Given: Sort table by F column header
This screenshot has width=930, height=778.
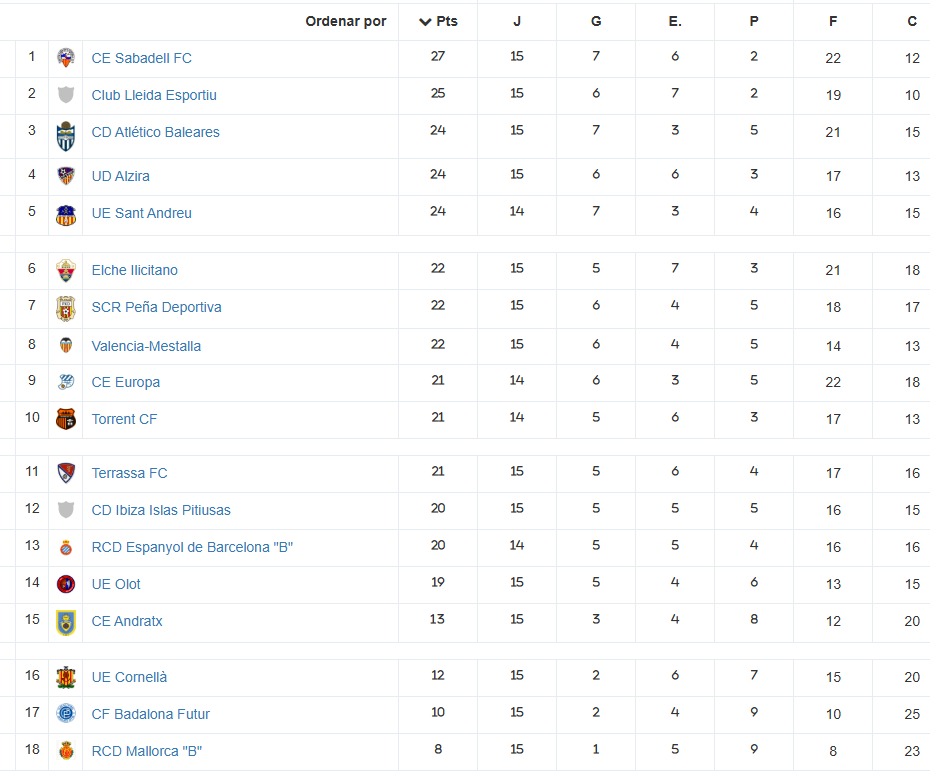Looking at the screenshot, I should [833, 21].
